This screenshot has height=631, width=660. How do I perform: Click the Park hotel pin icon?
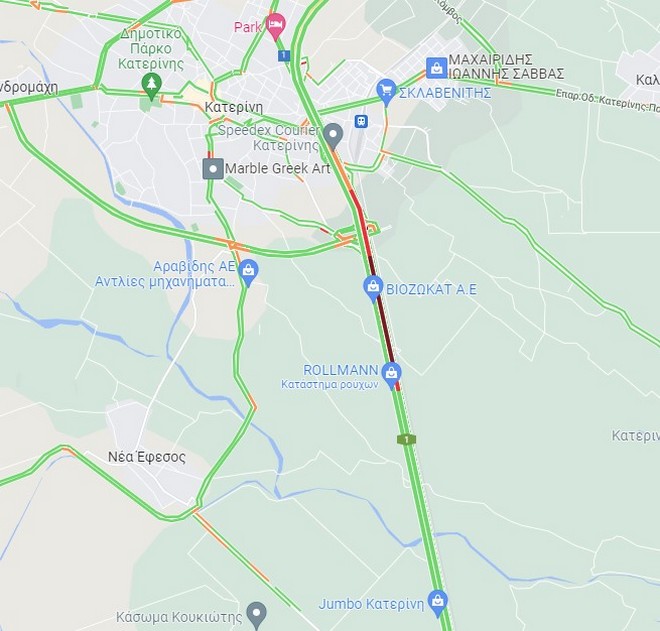click(x=276, y=26)
